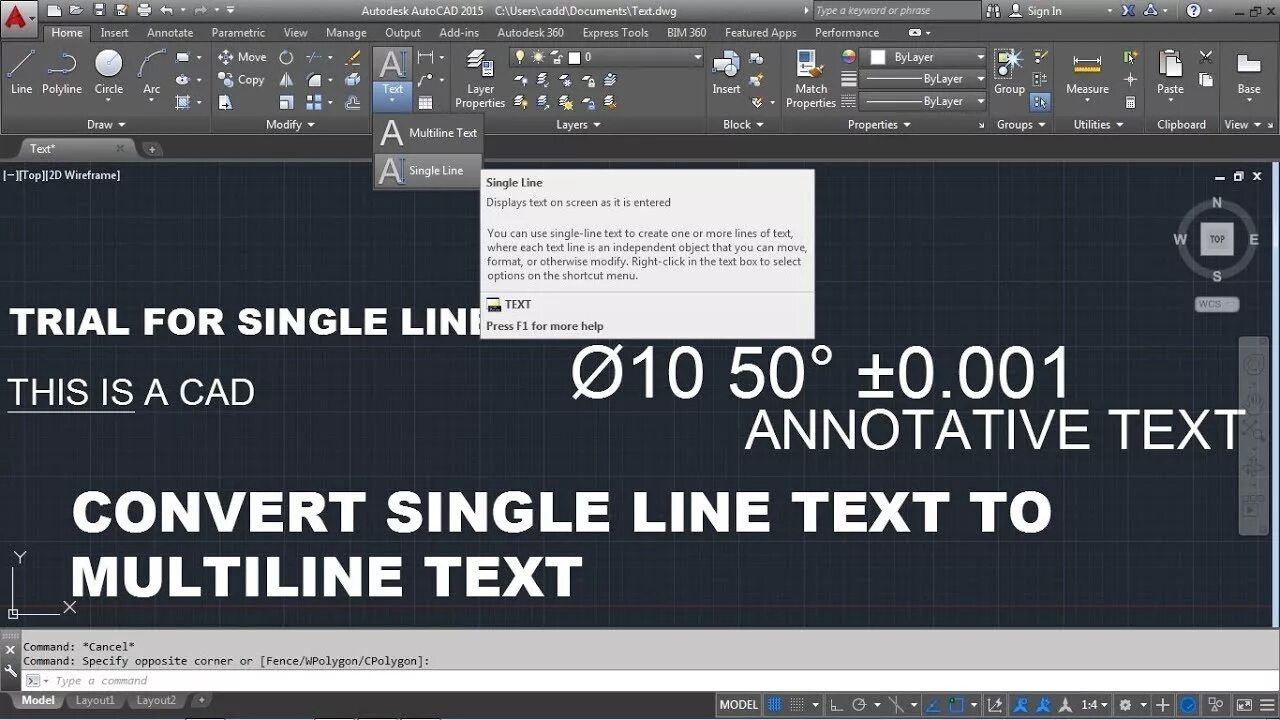The height and width of the screenshot is (720, 1280).
Task: Toggle Ortho mode in status bar
Action: pos(836,705)
